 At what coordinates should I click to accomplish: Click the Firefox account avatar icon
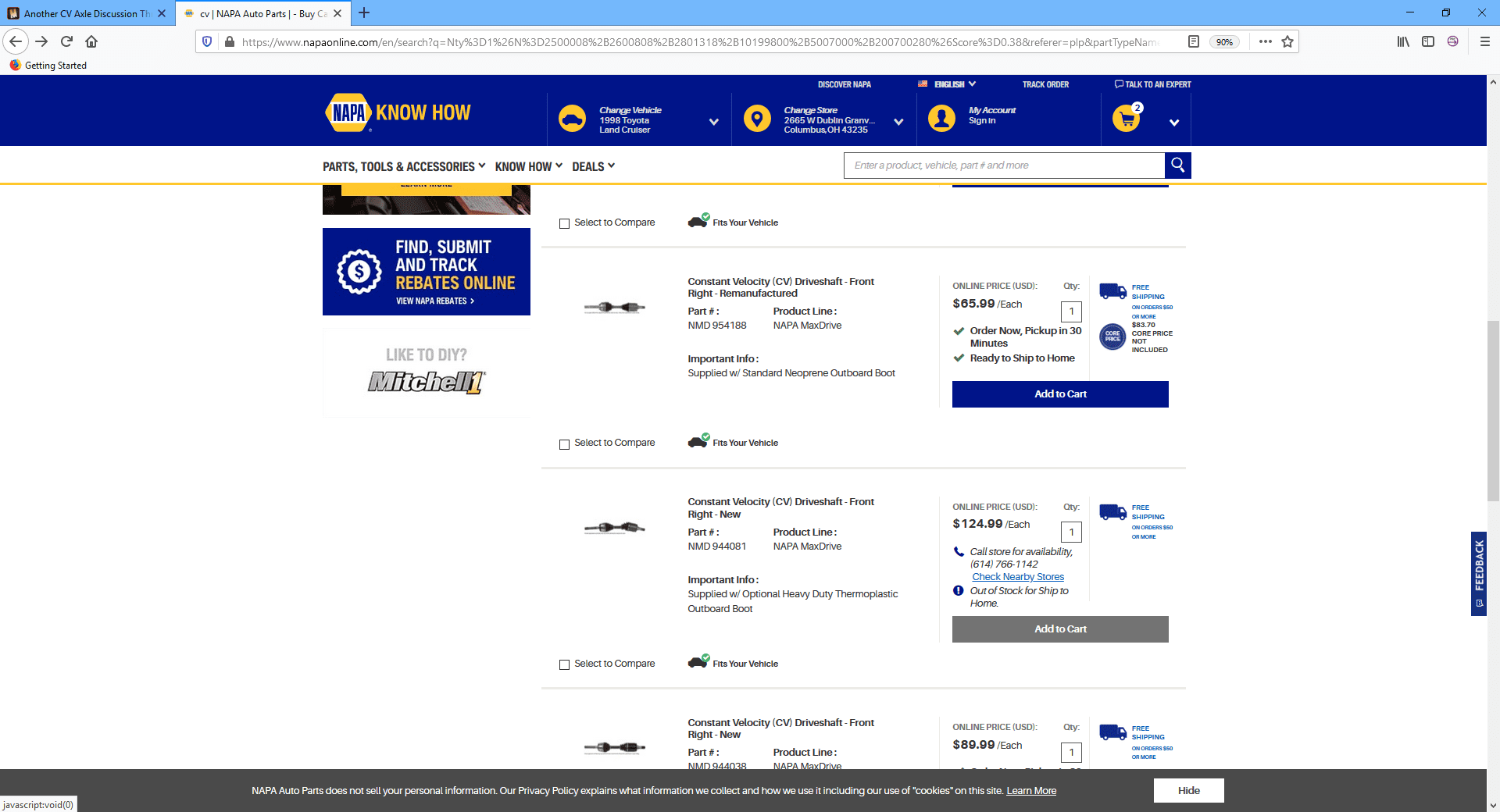pyautogui.click(x=1452, y=41)
